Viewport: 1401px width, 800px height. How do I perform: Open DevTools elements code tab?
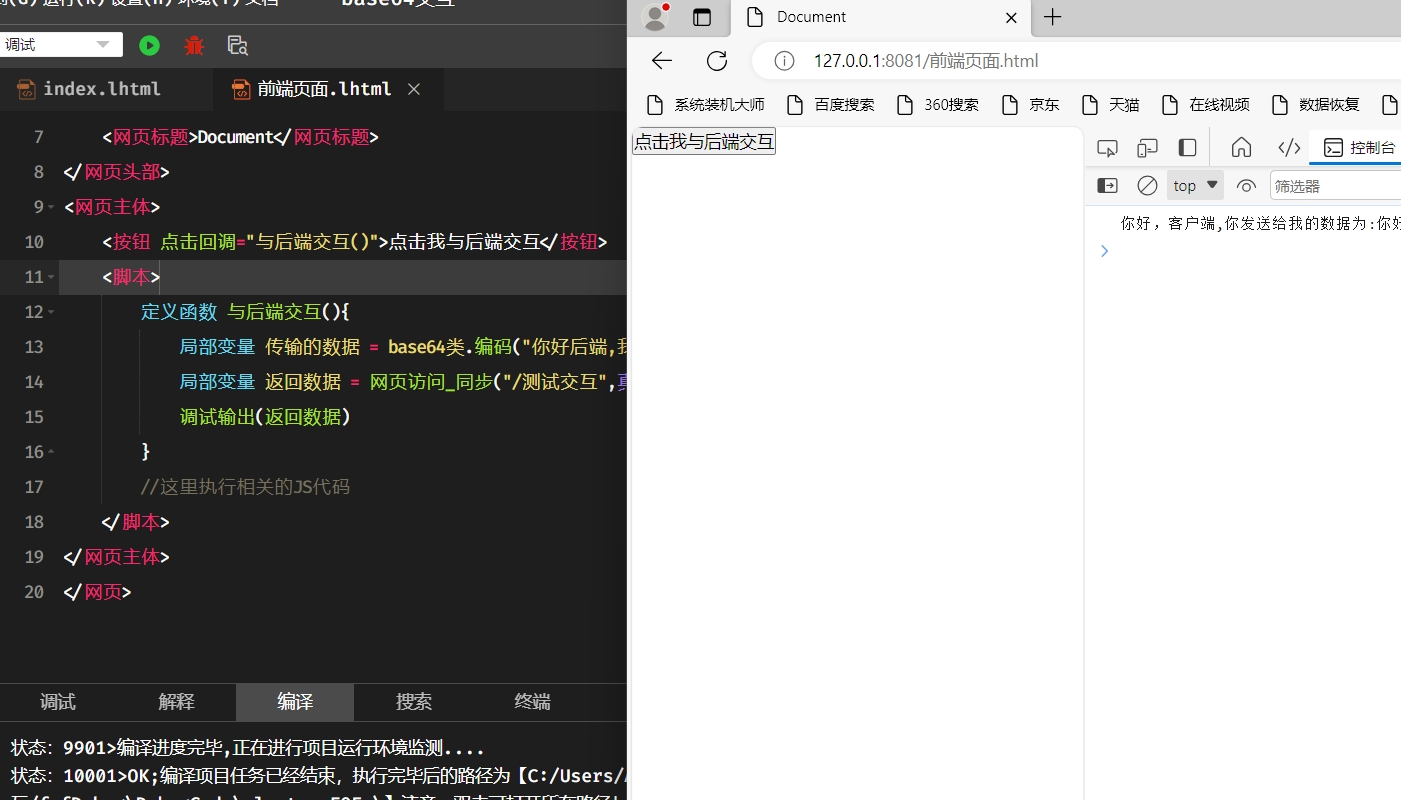1289,148
